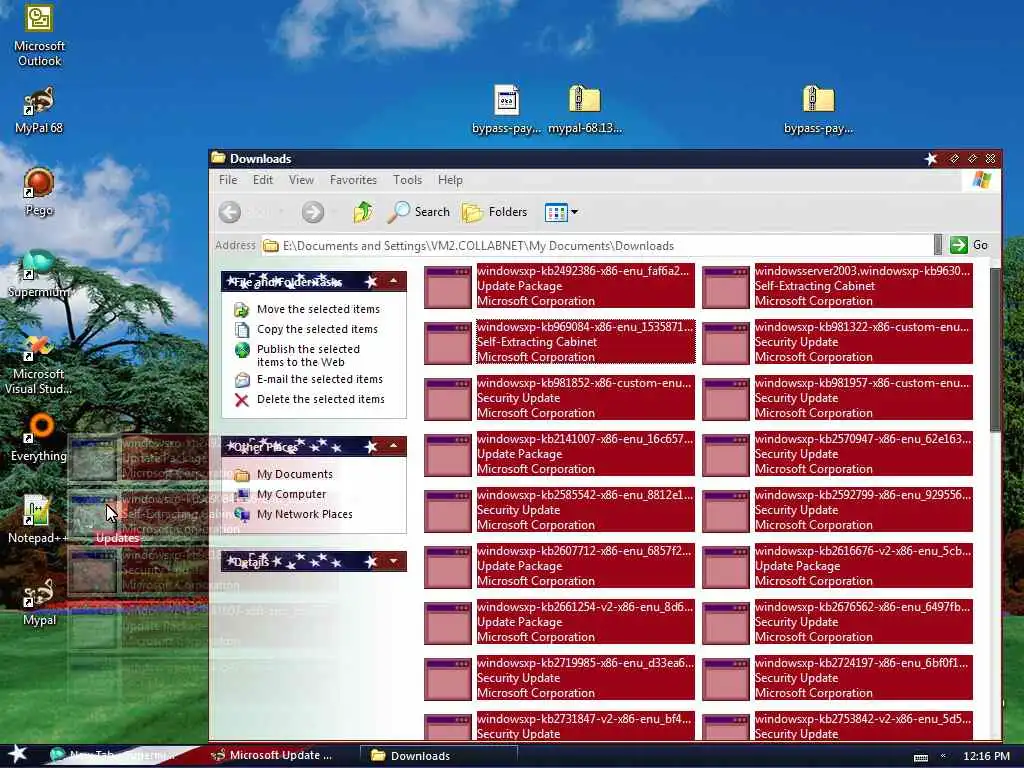Open the Search pane
The image size is (1024, 768).
[419, 212]
